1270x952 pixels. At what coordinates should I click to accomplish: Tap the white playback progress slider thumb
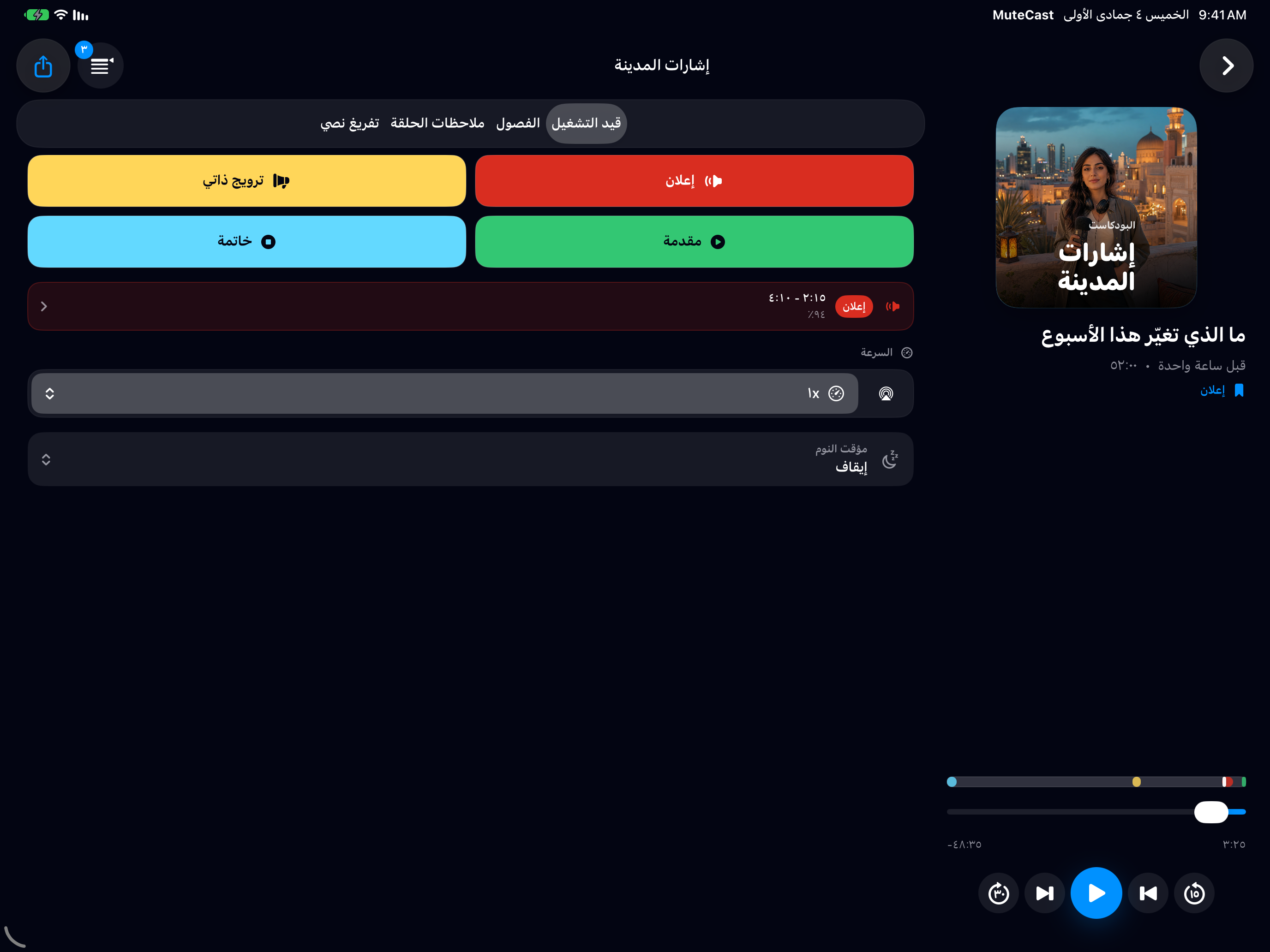(x=1211, y=812)
